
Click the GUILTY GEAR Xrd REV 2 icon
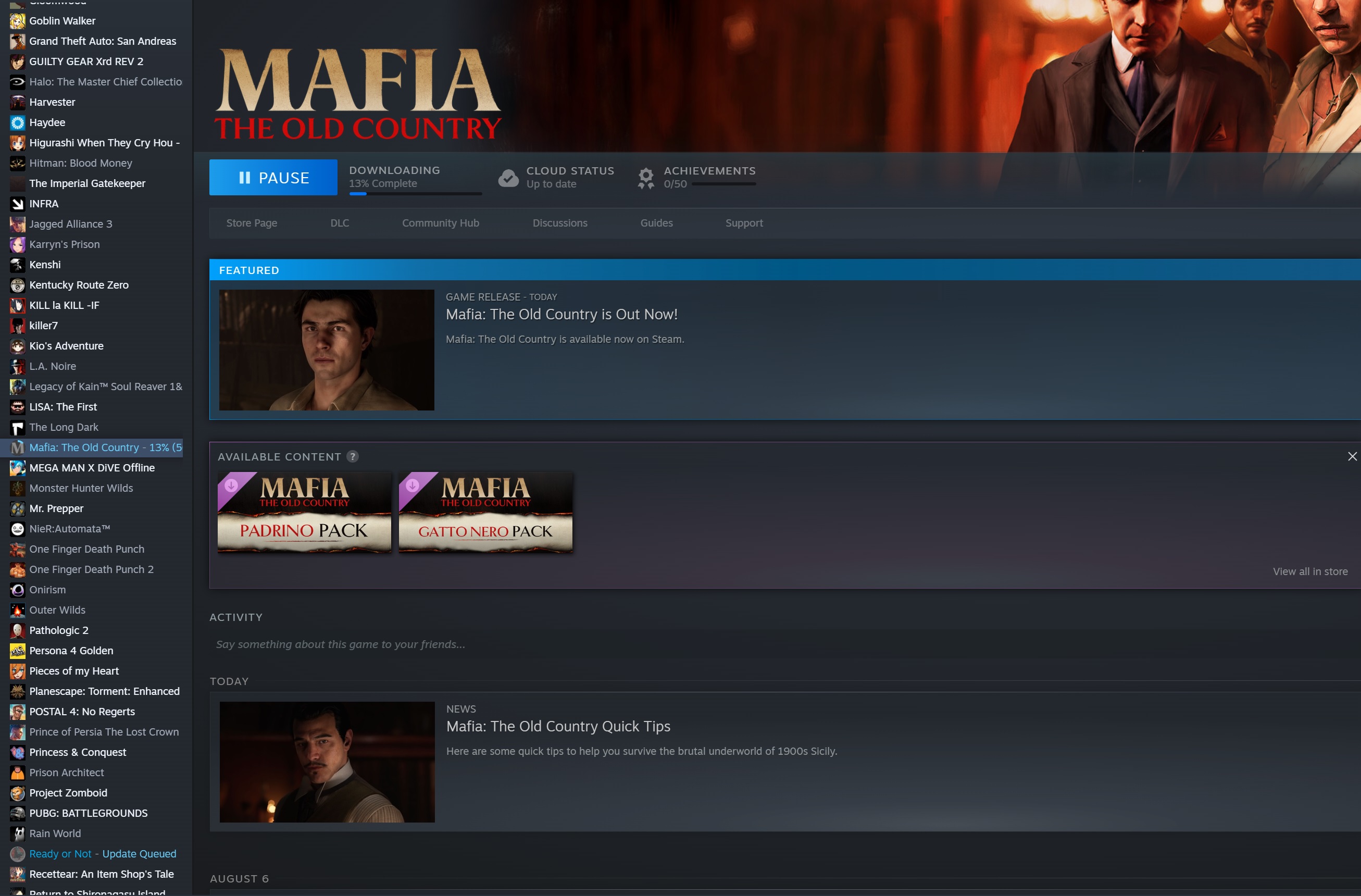coord(18,61)
